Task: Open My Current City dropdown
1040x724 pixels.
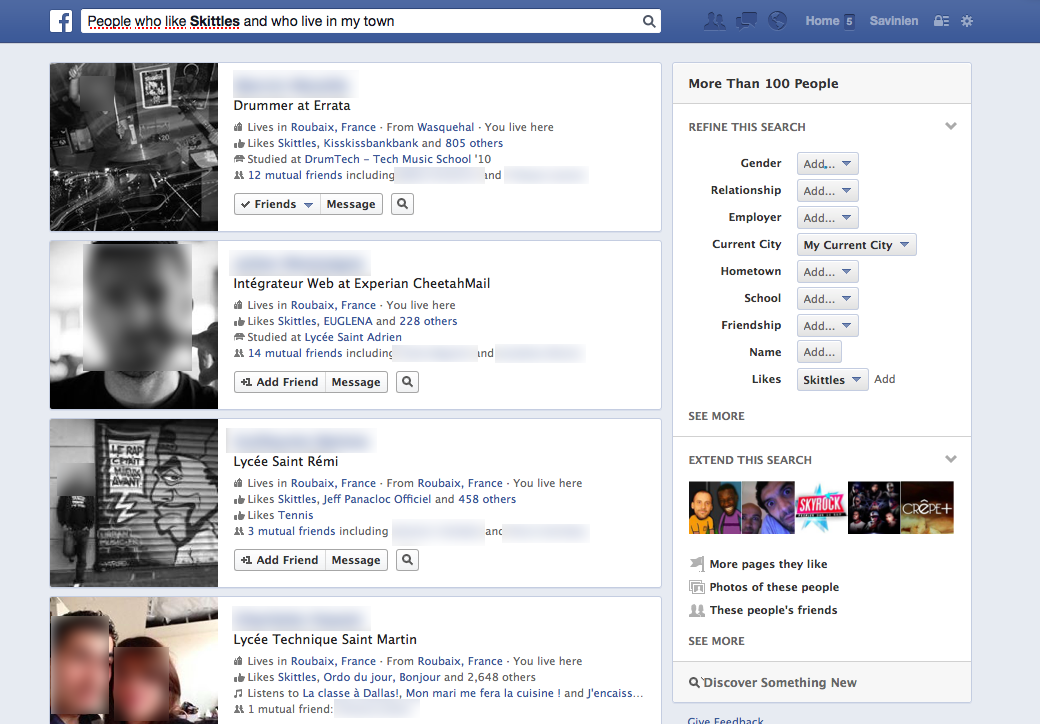Action: click(x=856, y=245)
